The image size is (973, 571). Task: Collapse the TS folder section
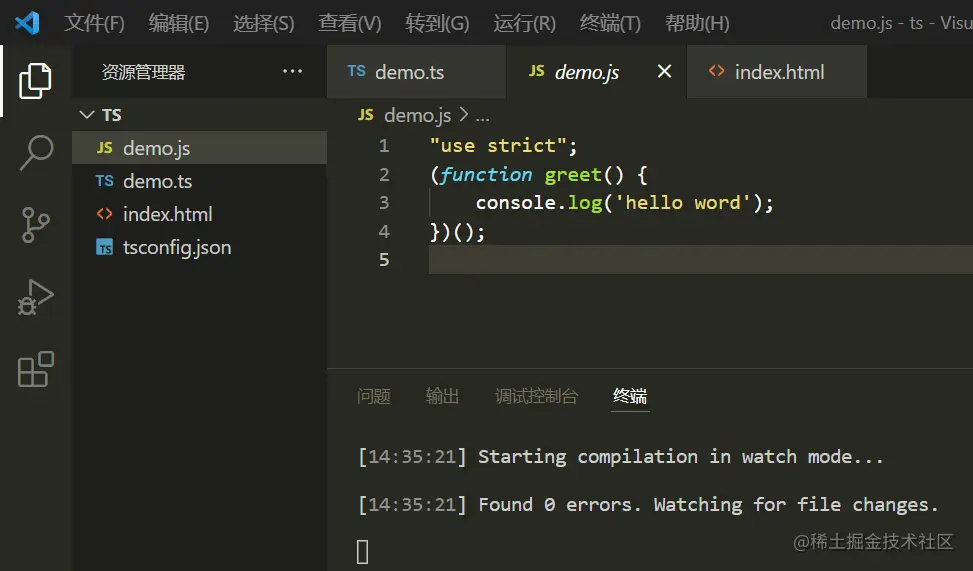pyautogui.click(x=199, y=115)
